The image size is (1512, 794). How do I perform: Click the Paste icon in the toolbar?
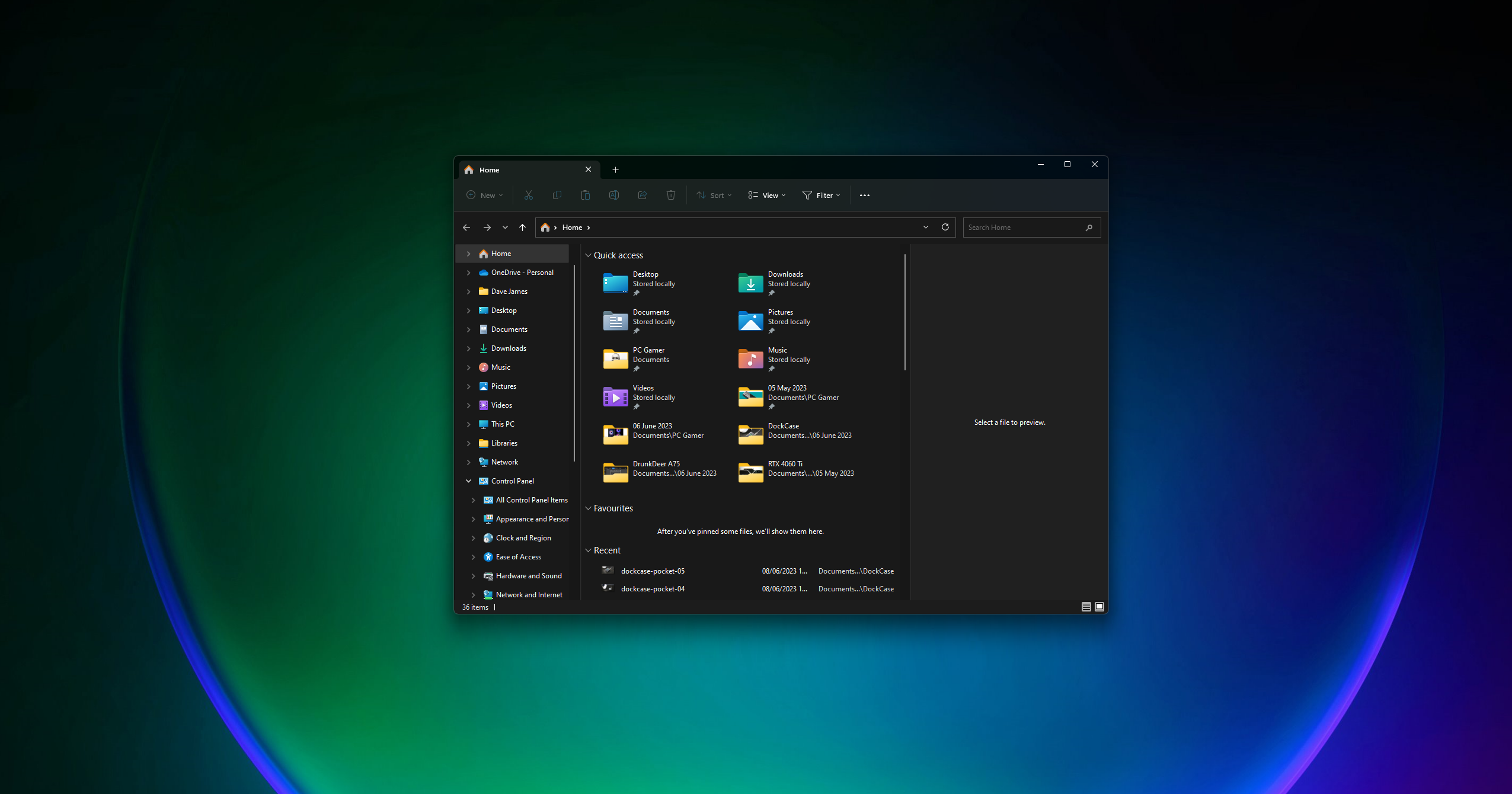coord(585,195)
